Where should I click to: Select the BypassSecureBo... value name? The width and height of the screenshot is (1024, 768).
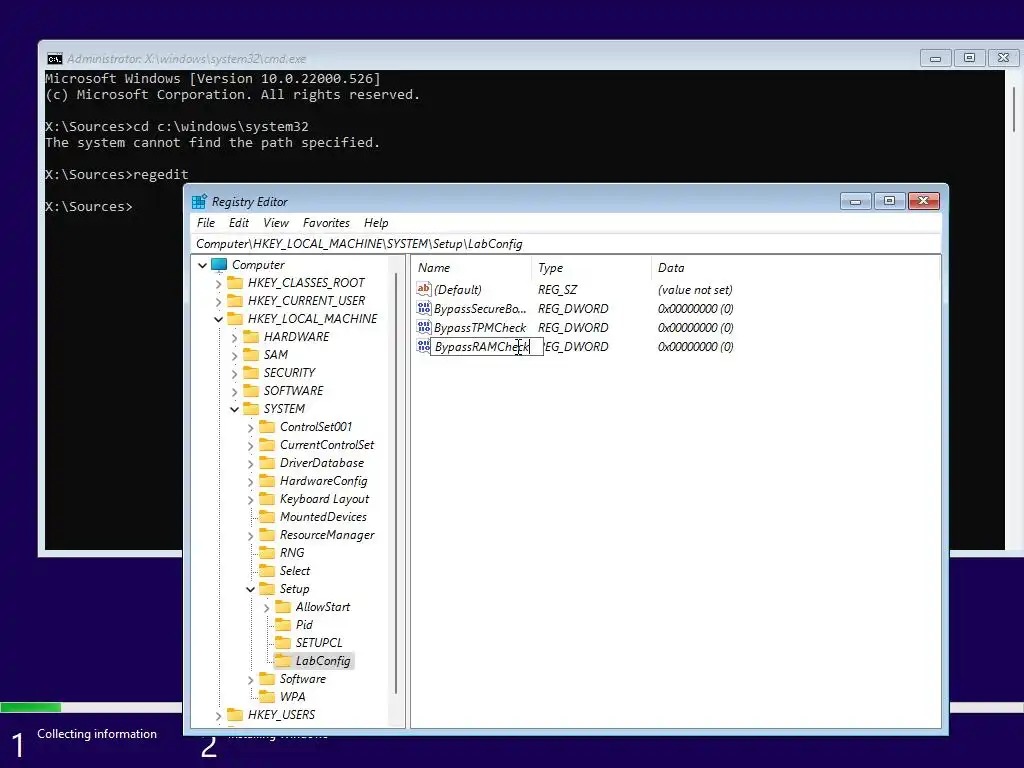click(480, 309)
